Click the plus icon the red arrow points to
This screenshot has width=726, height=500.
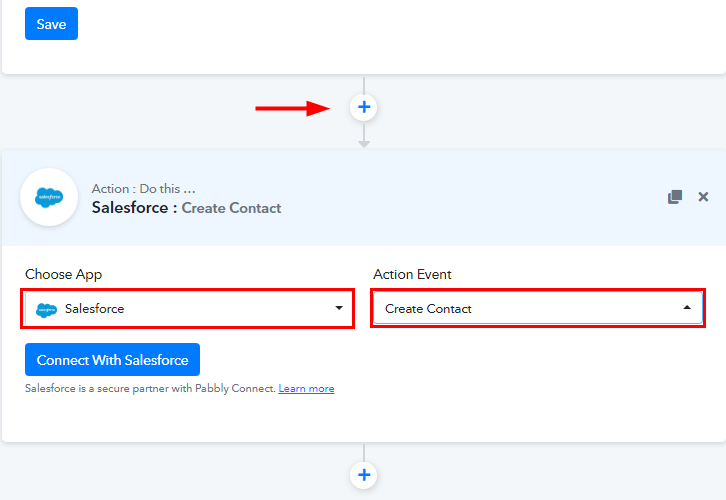tap(364, 107)
